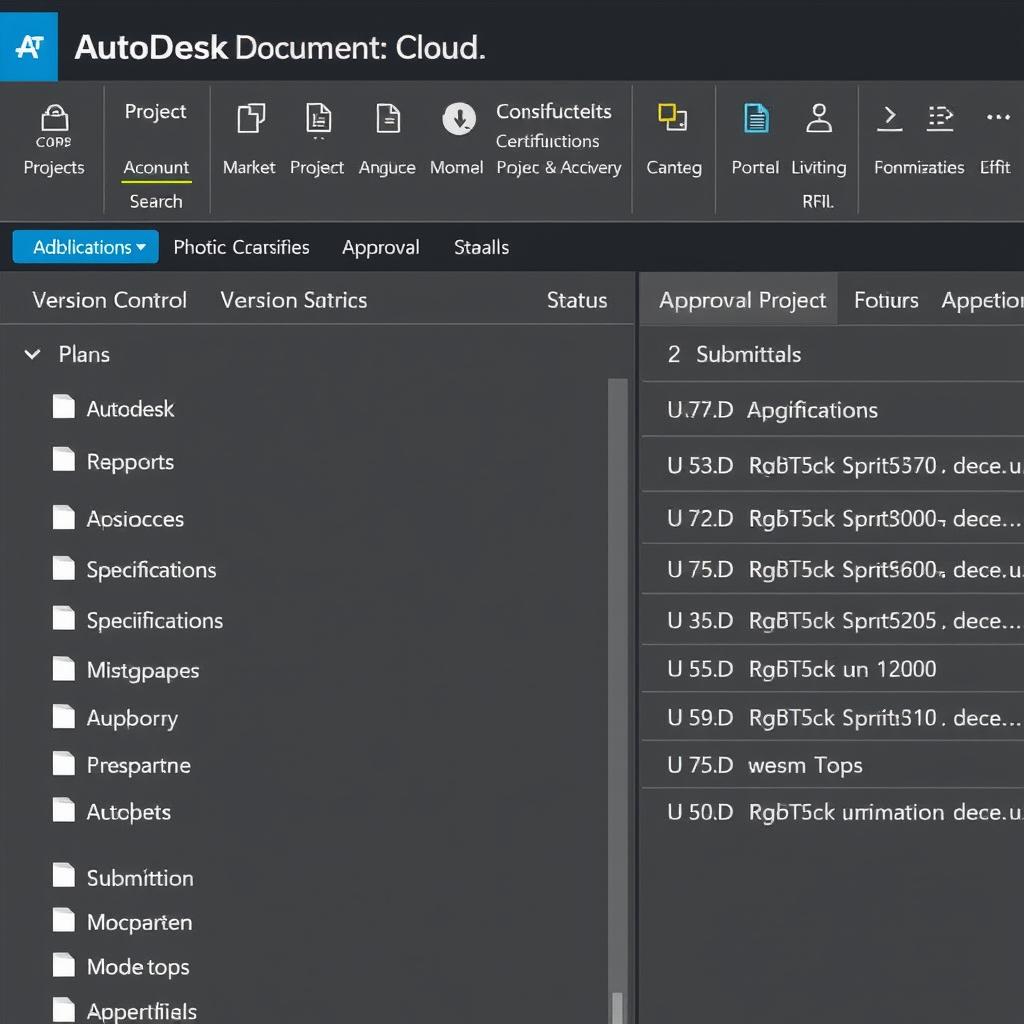Viewport: 1024px width, 1024px height.
Task: Click the Aupborry folder icon
Action: [x=63, y=716]
